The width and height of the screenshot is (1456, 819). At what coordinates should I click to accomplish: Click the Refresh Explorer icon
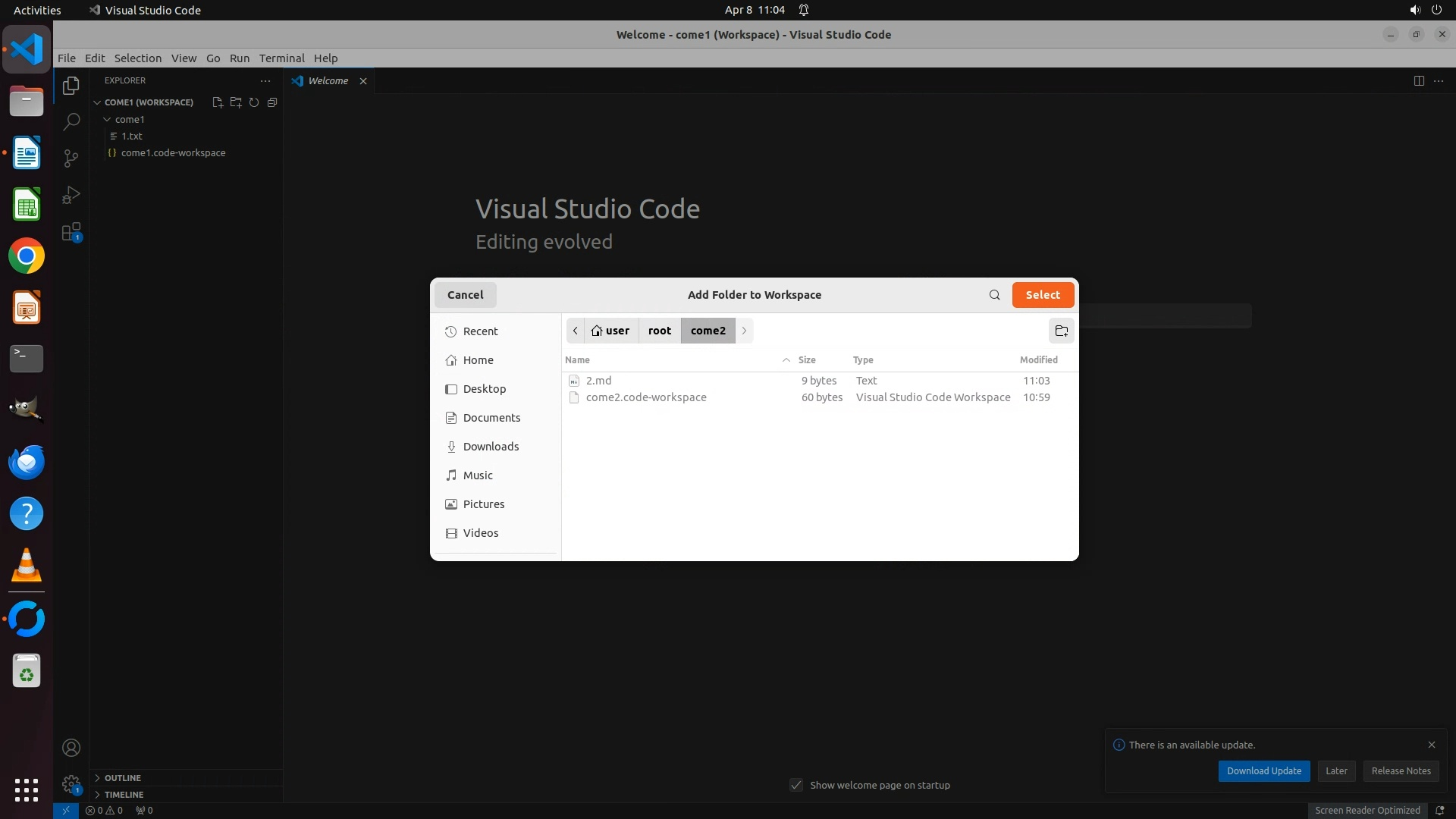pyautogui.click(x=254, y=102)
